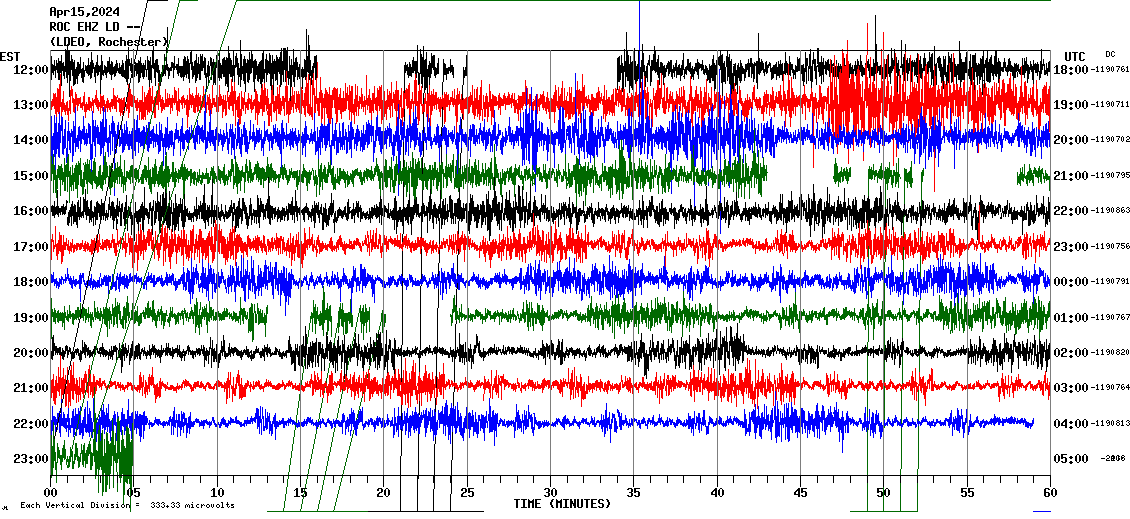Click the 05:00 UTC row label

(1070, 459)
